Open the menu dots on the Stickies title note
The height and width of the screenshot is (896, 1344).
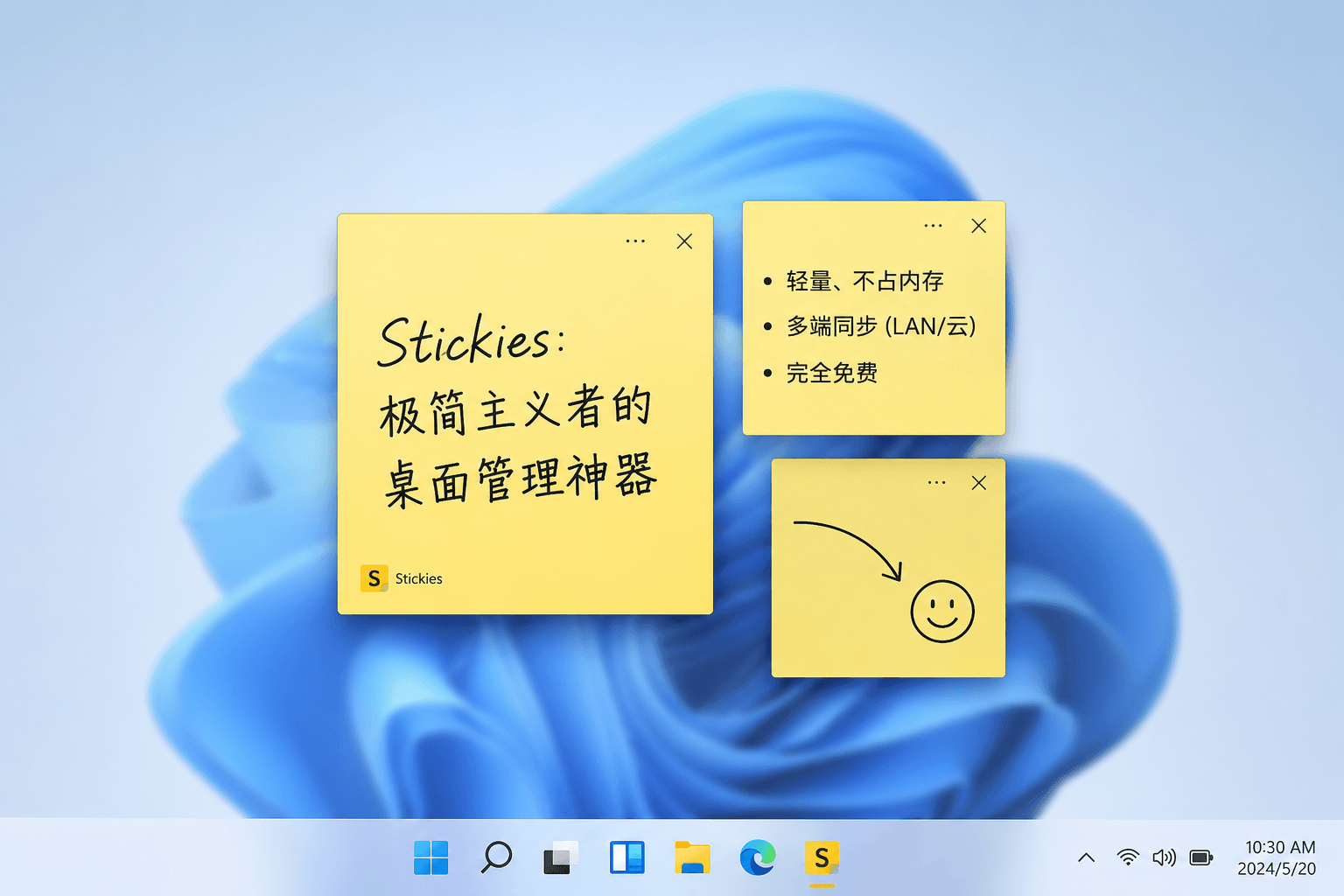coord(635,241)
